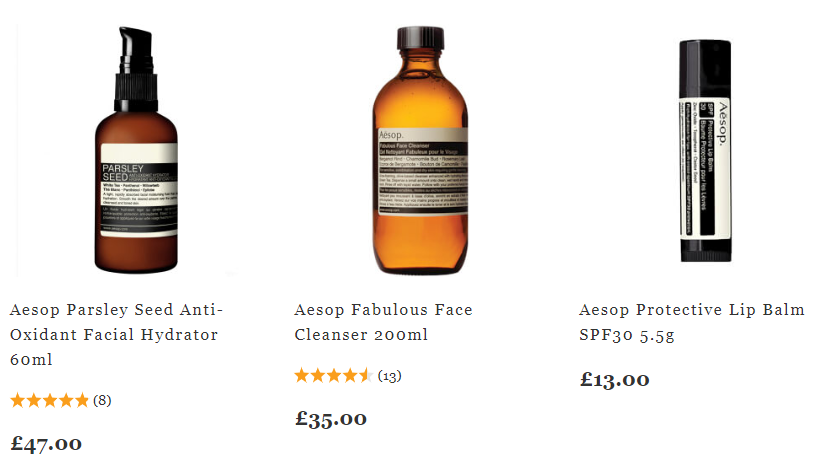
Task: Click the five-star rating of Facial Hydrator
Action: tap(50, 400)
